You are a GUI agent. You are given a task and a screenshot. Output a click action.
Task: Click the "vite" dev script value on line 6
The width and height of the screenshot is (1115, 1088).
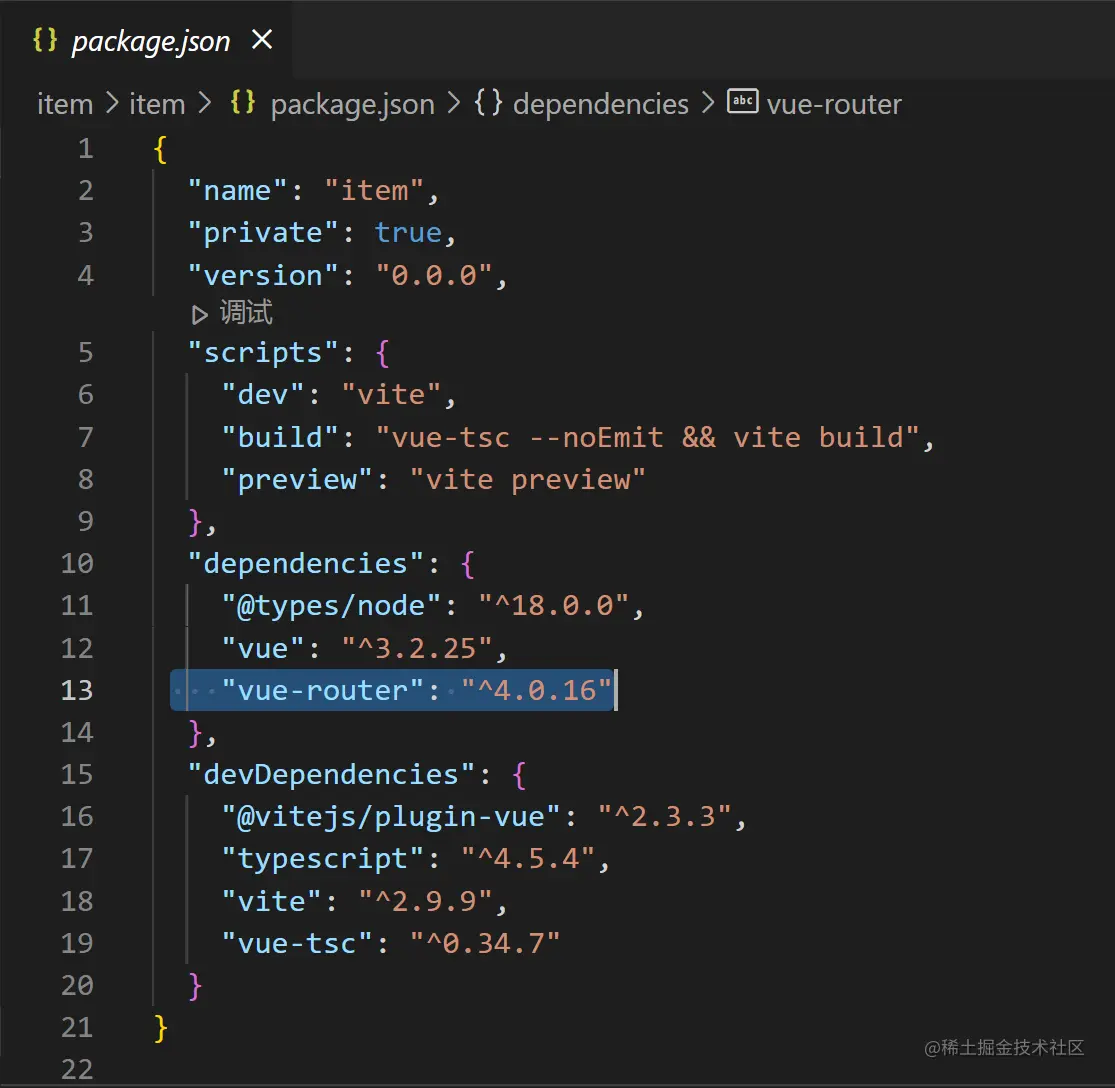(391, 395)
